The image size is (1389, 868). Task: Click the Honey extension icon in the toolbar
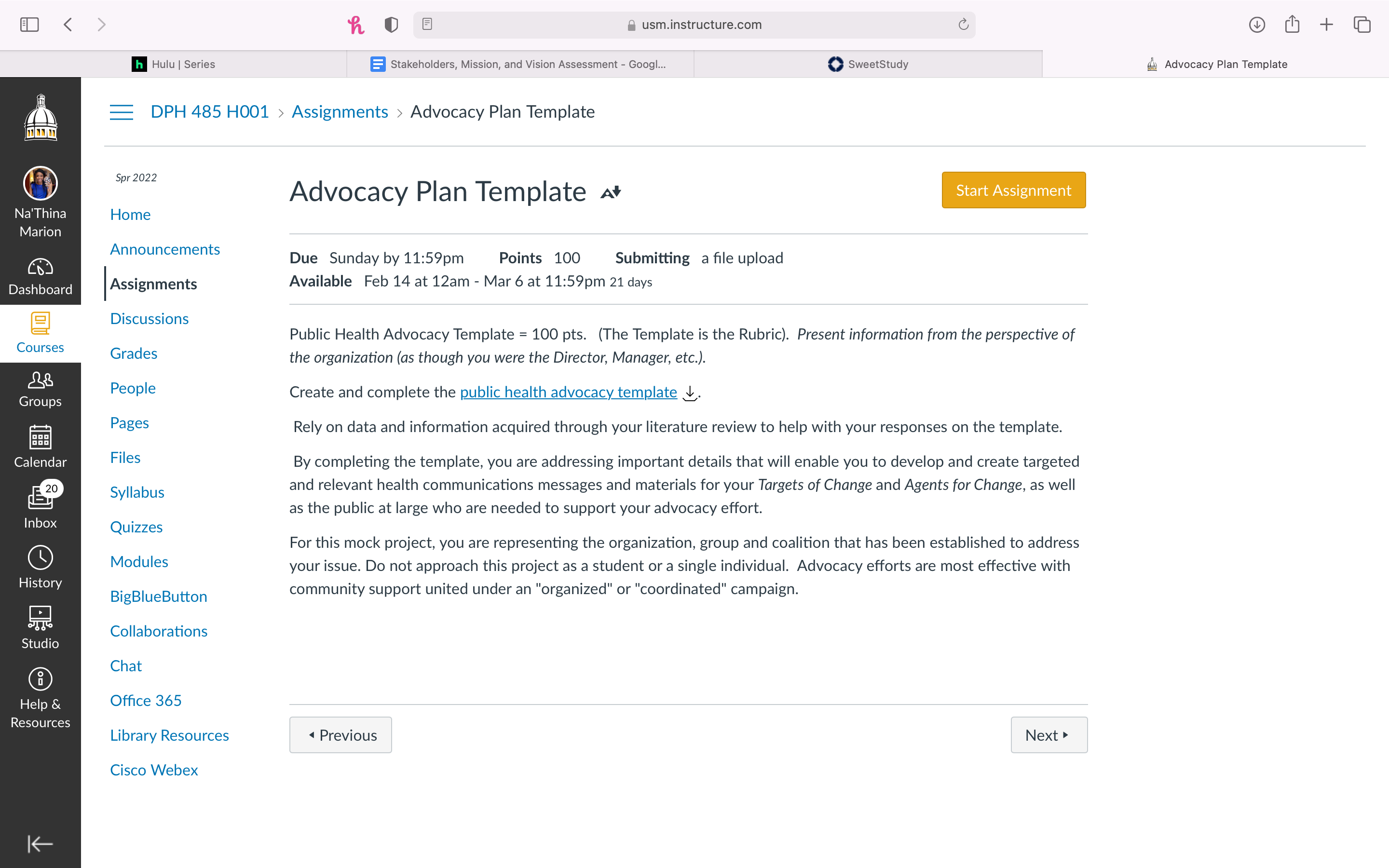[x=356, y=25]
